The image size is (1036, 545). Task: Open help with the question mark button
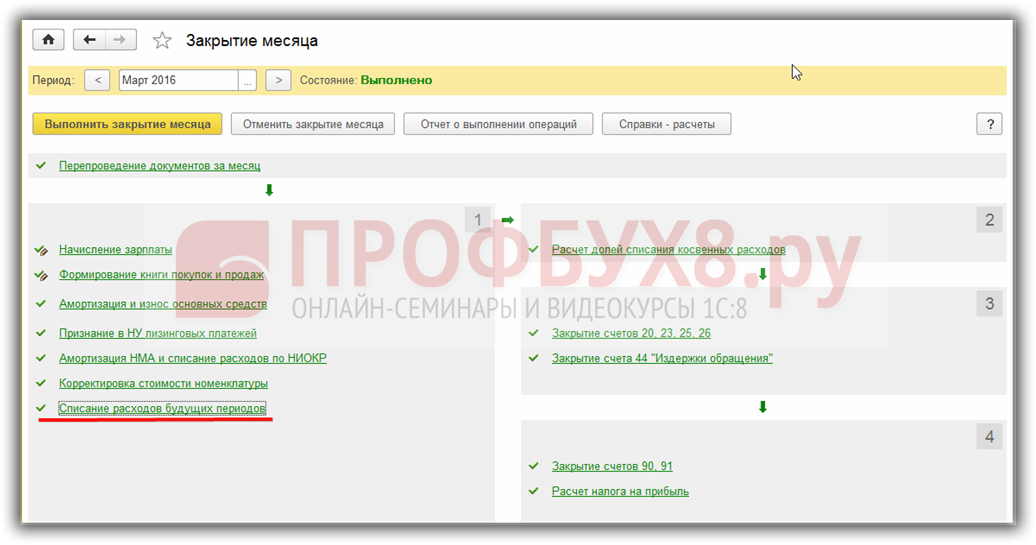pyautogui.click(x=988, y=124)
